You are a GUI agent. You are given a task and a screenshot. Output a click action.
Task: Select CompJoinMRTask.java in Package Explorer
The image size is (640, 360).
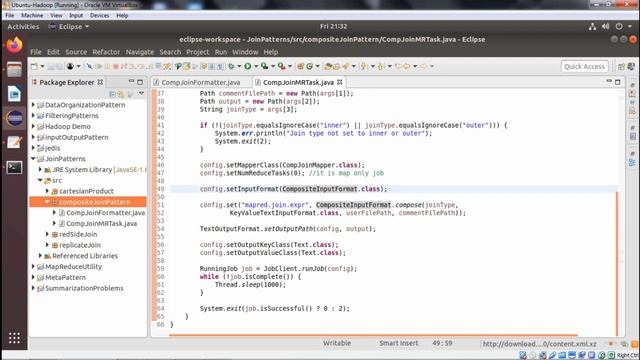tap(102, 223)
